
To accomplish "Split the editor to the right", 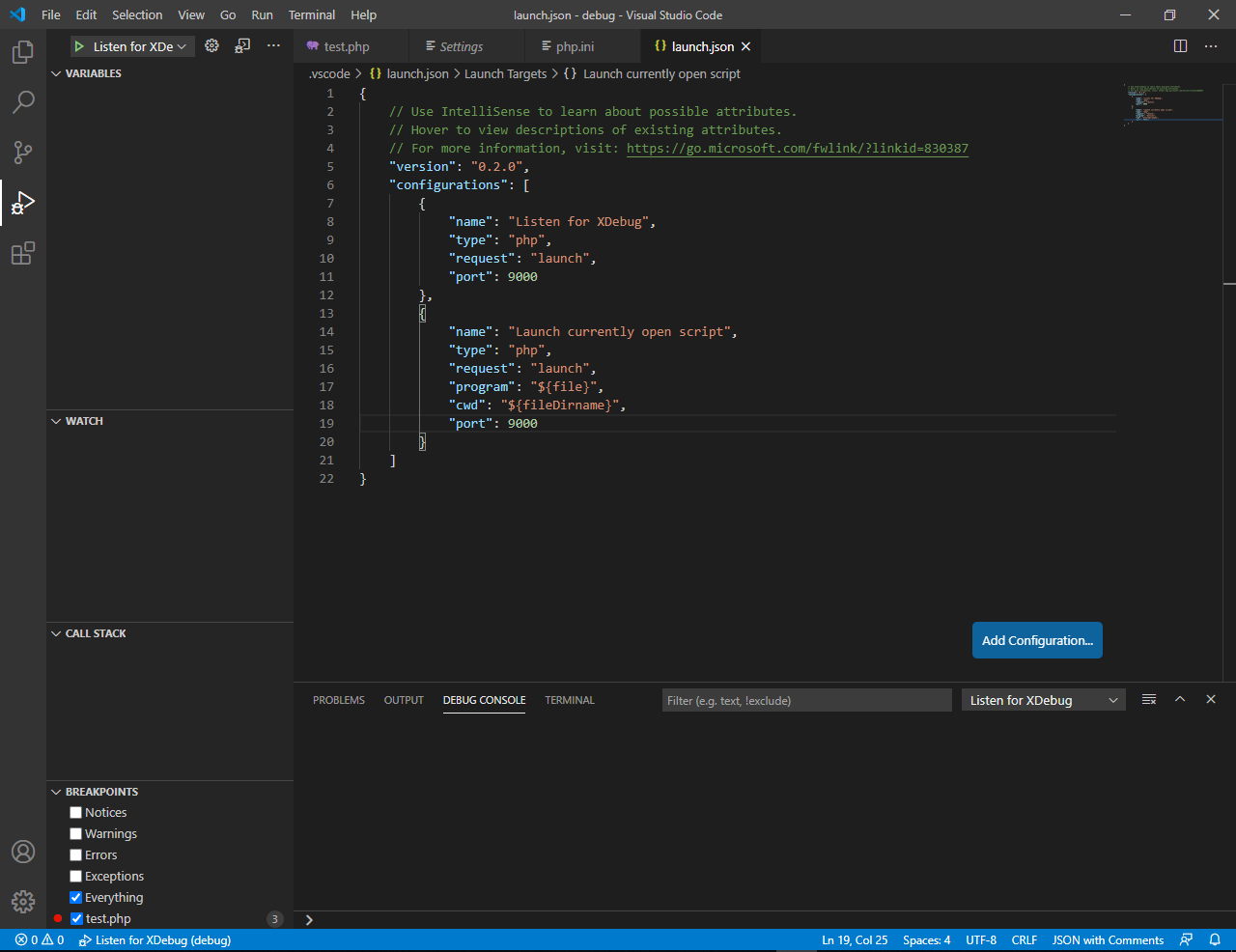I will click(1180, 46).
